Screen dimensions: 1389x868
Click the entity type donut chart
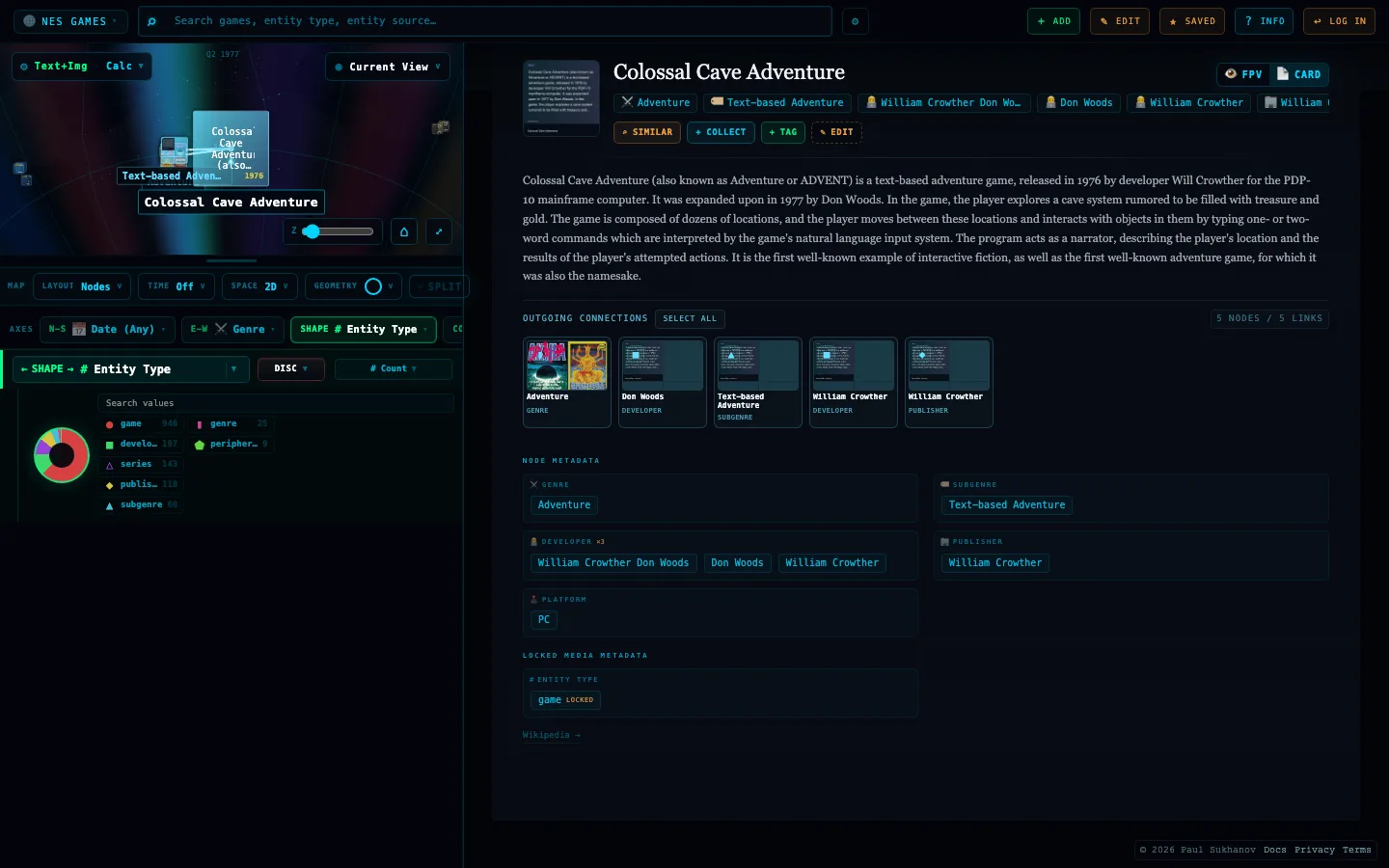pos(62,455)
